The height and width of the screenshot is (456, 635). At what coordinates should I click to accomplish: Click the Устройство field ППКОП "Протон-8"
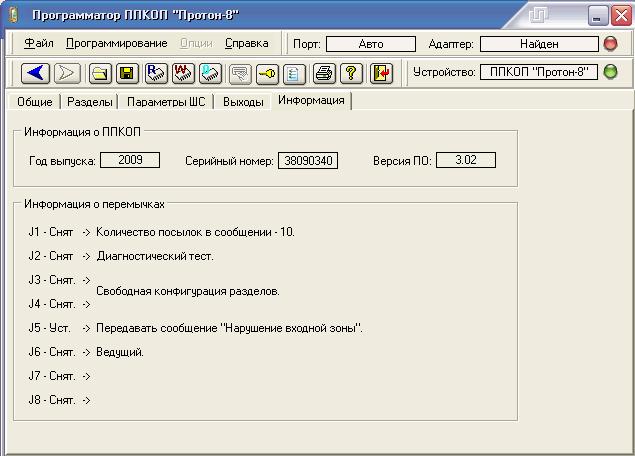point(539,72)
